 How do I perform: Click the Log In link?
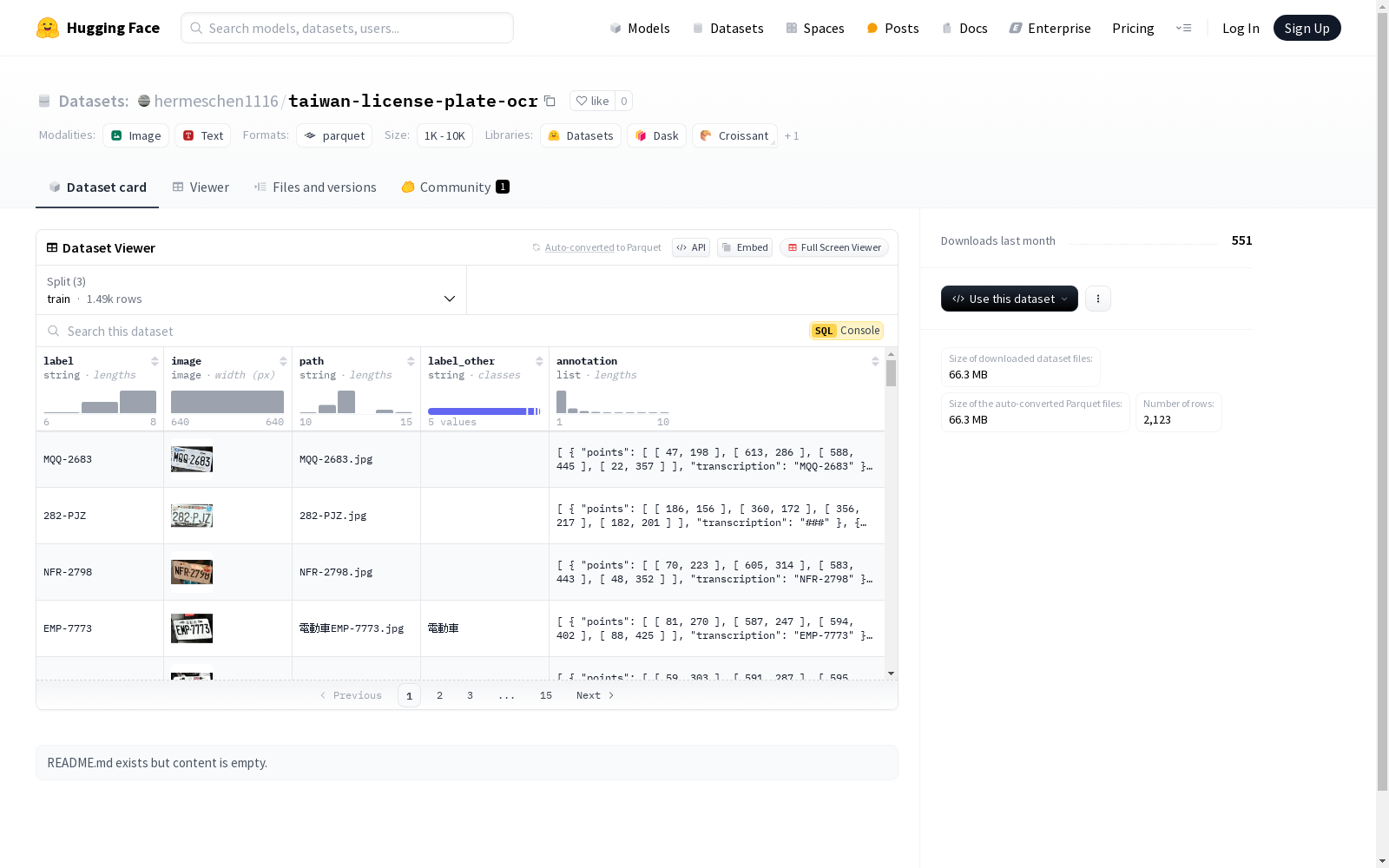pos(1241,28)
